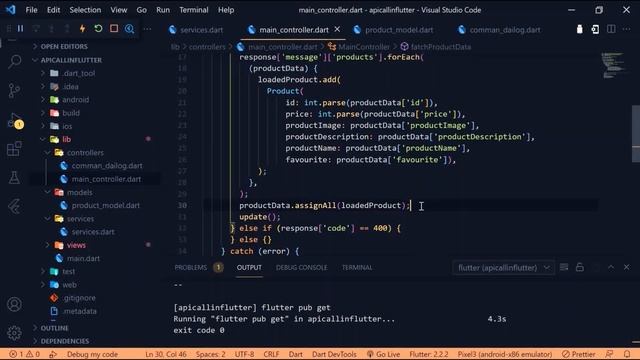Open Manage gear settings
Viewport: 640px width, 360px height.
pyautogui.click(x=15, y=333)
